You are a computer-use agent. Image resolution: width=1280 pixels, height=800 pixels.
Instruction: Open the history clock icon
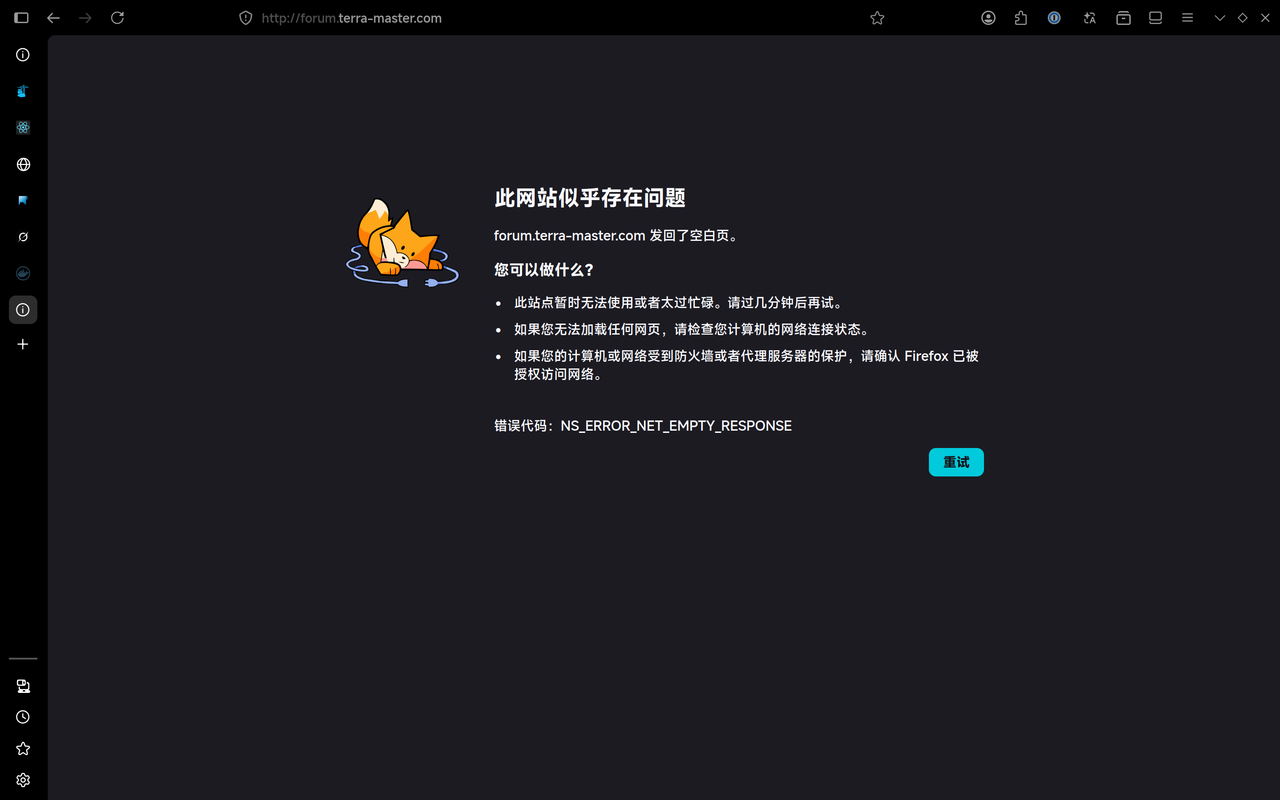[x=23, y=717]
